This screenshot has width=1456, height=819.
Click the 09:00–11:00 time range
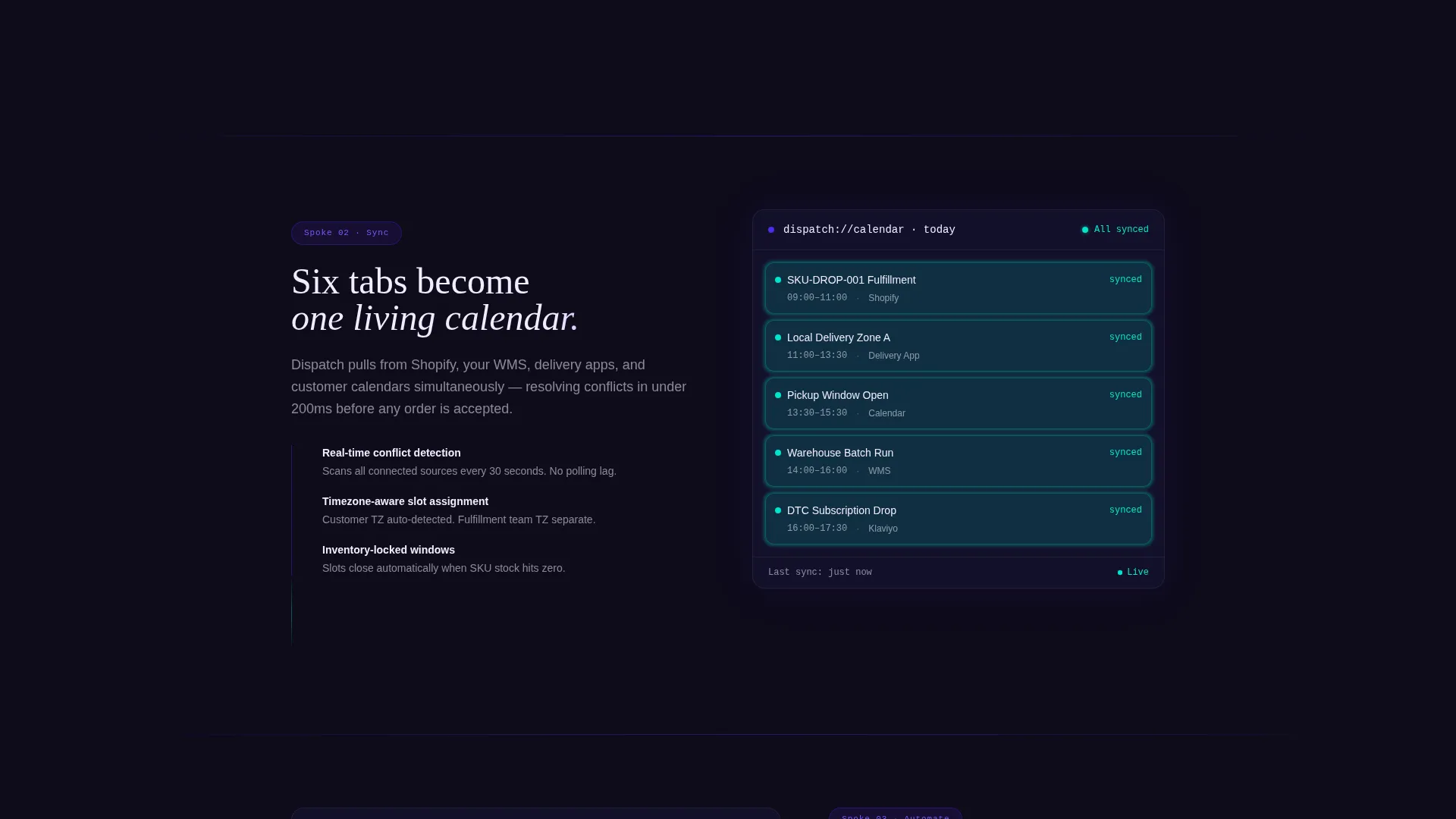(817, 298)
